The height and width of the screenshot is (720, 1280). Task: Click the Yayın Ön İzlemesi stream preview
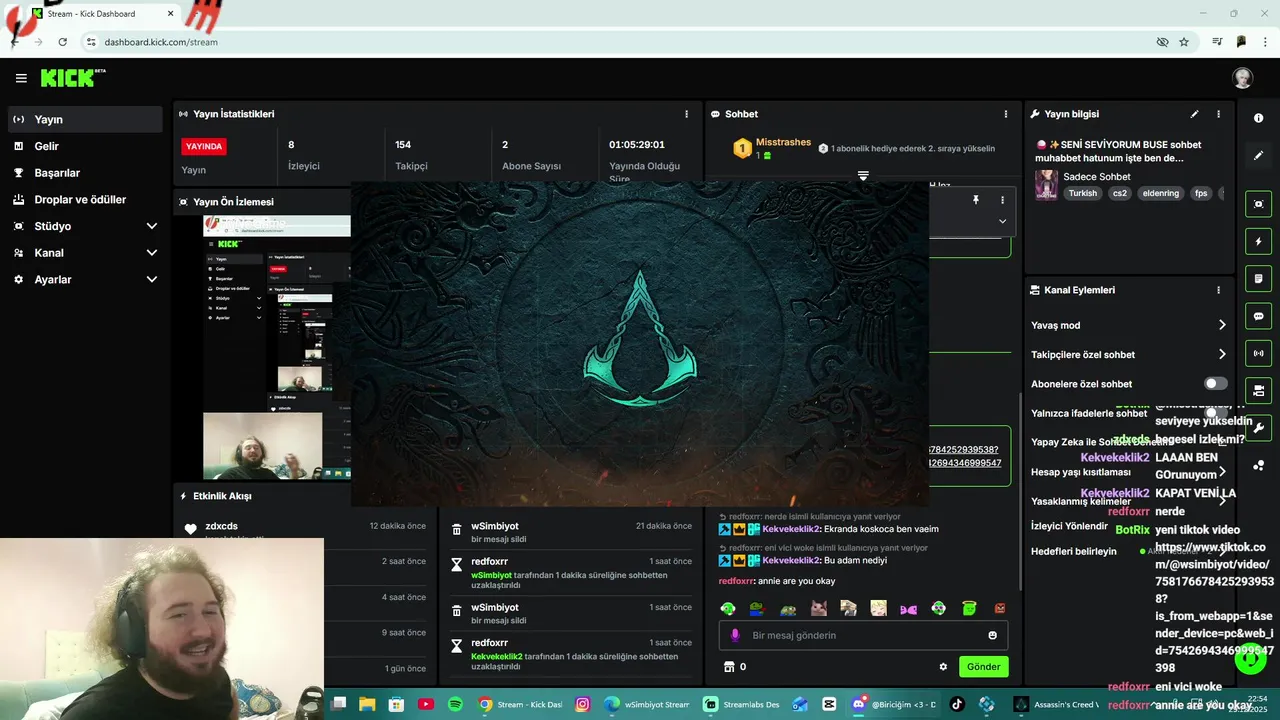coord(277,348)
